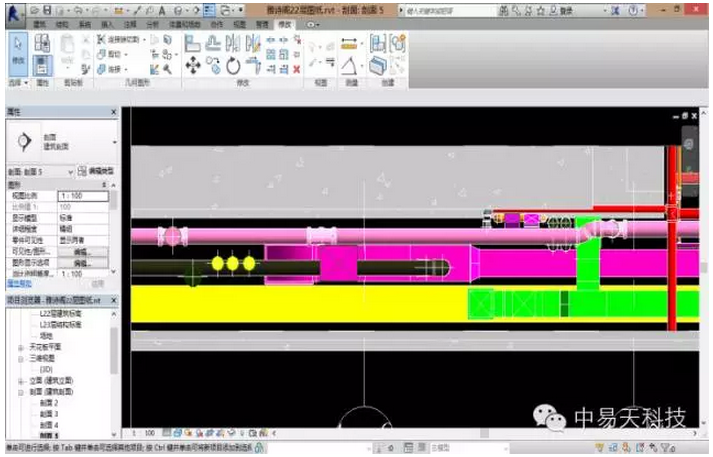
Task: Switch to the 修改 ribbon tab
Action: pyautogui.click(x=285, y=22)
